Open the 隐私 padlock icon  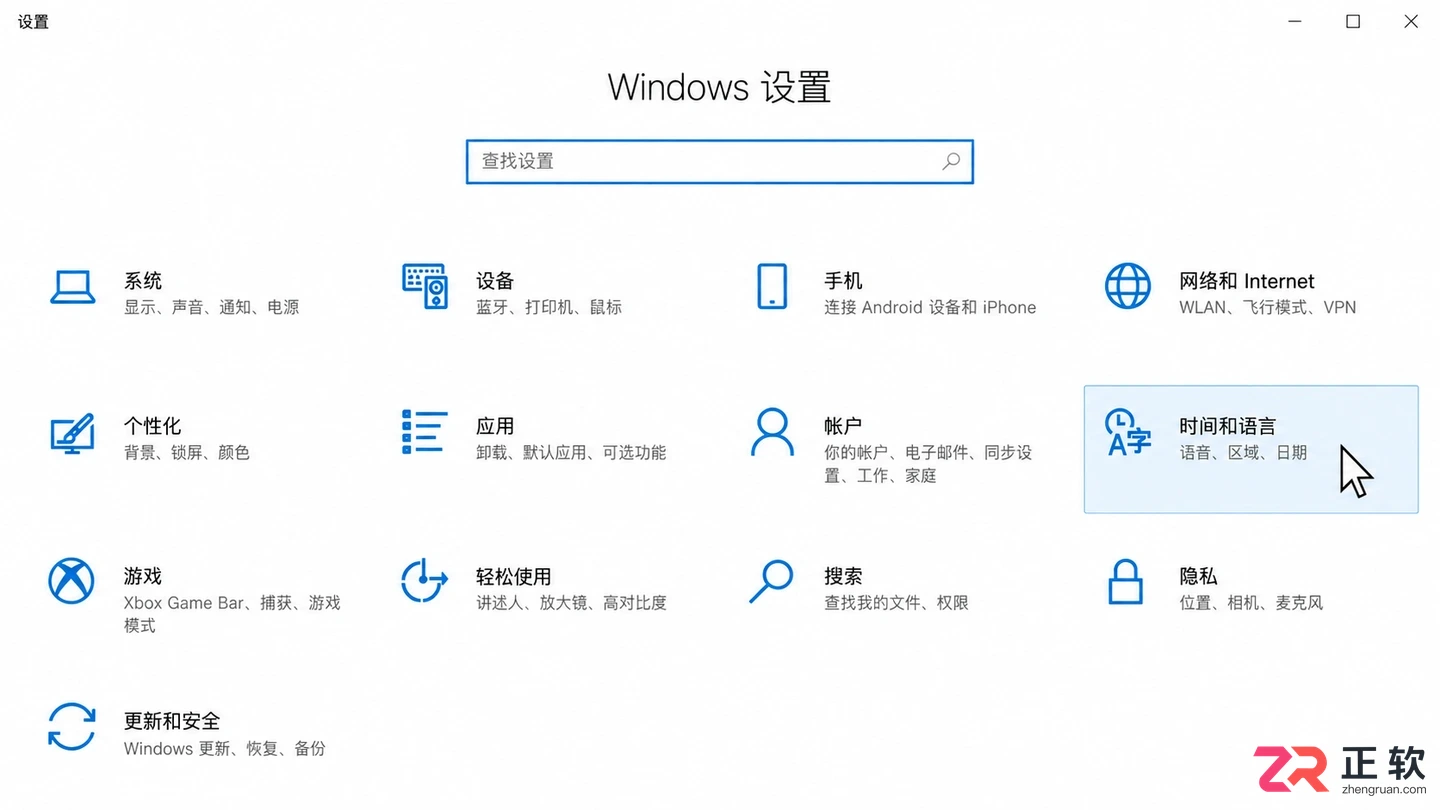pos(1126,581)
